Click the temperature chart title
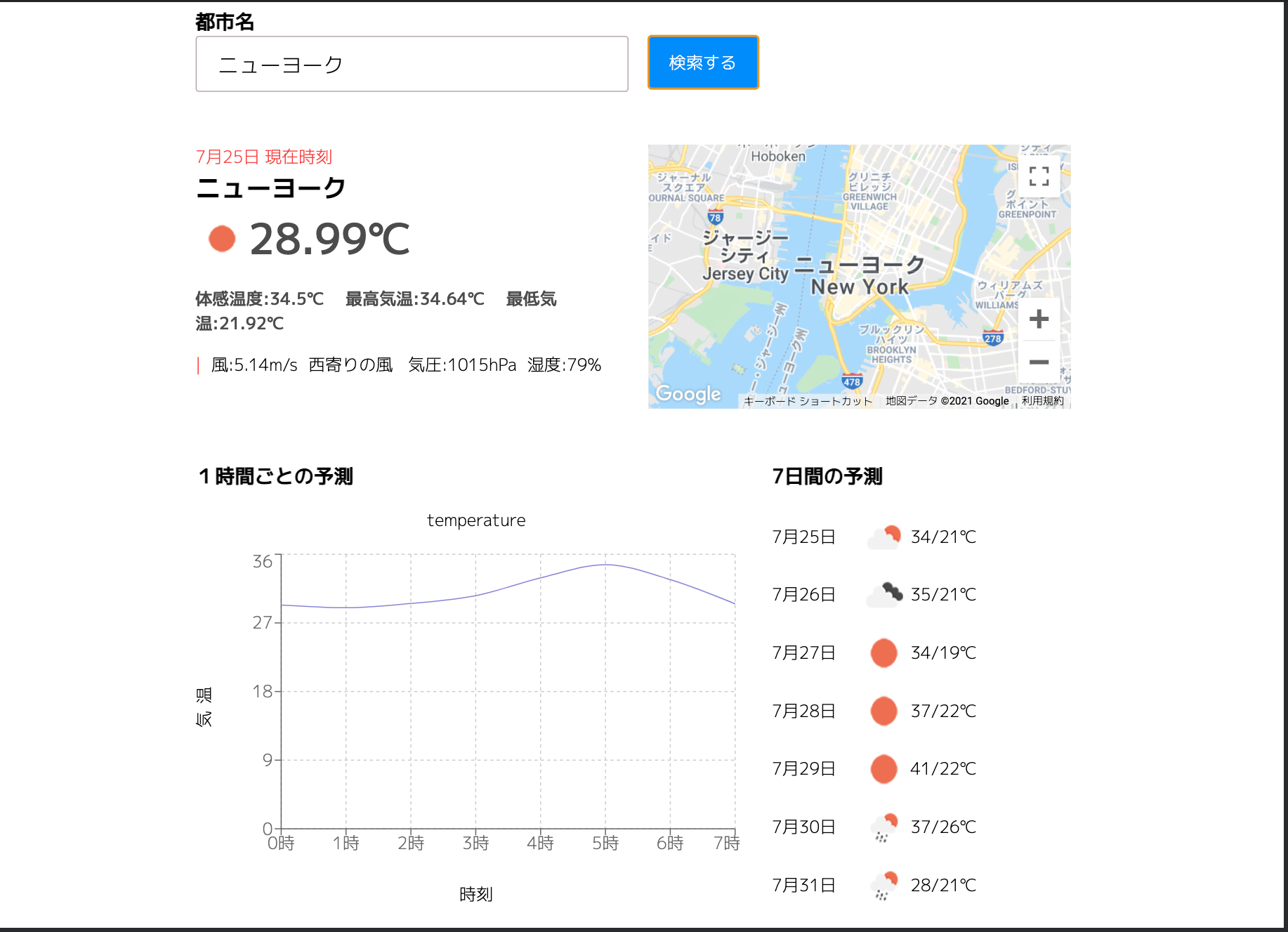Viewport: 1288px width, 932px height. tap(476, 520)
